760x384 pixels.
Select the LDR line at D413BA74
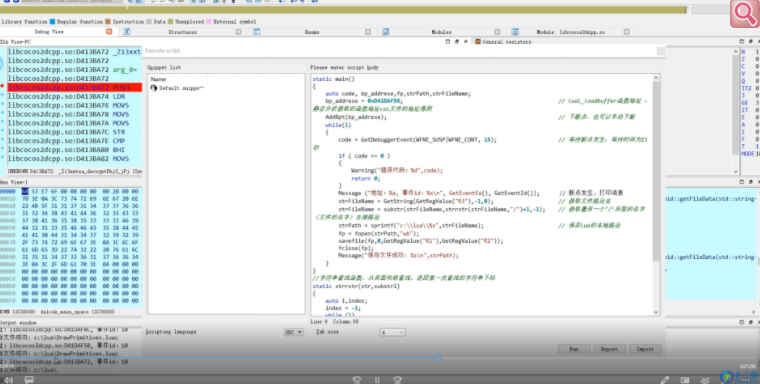[74, 96]
